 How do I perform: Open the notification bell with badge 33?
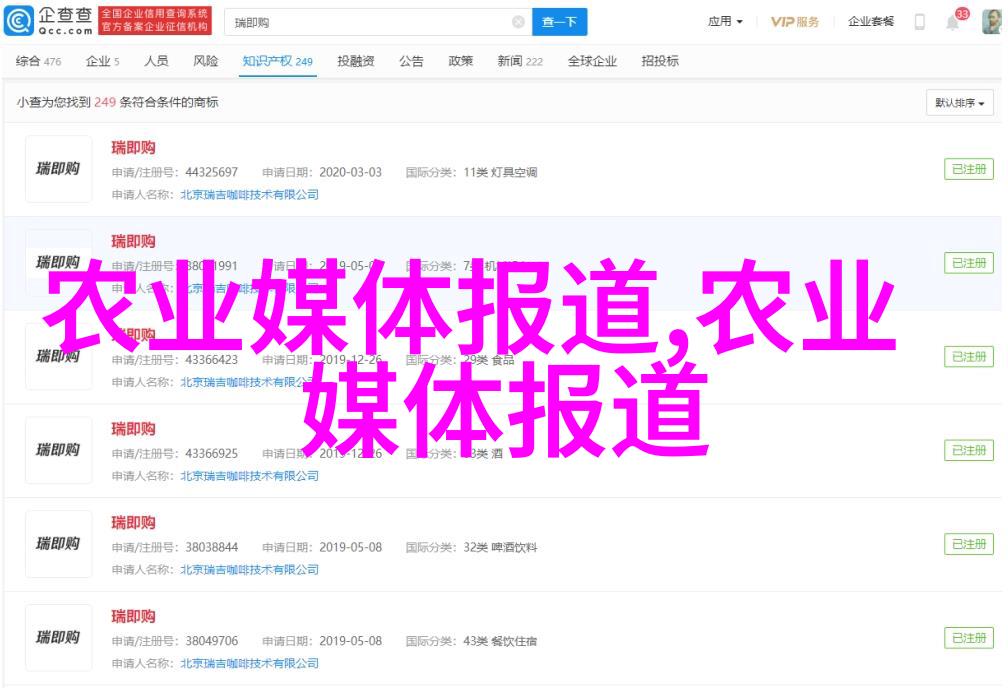pyautogui.click(x=953, y=23)
